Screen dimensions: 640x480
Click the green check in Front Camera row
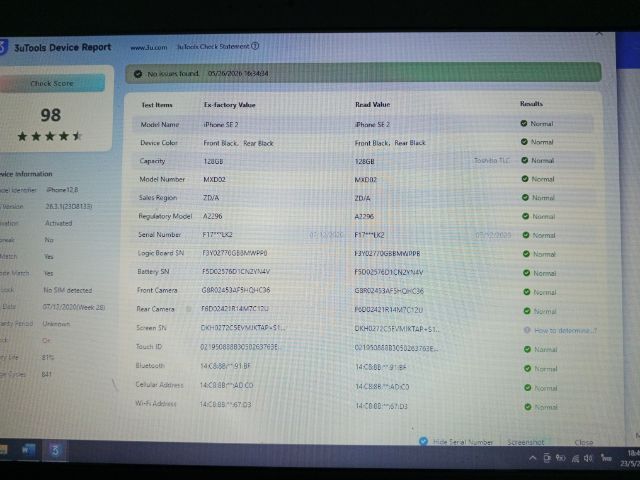(x=527, y=292)
